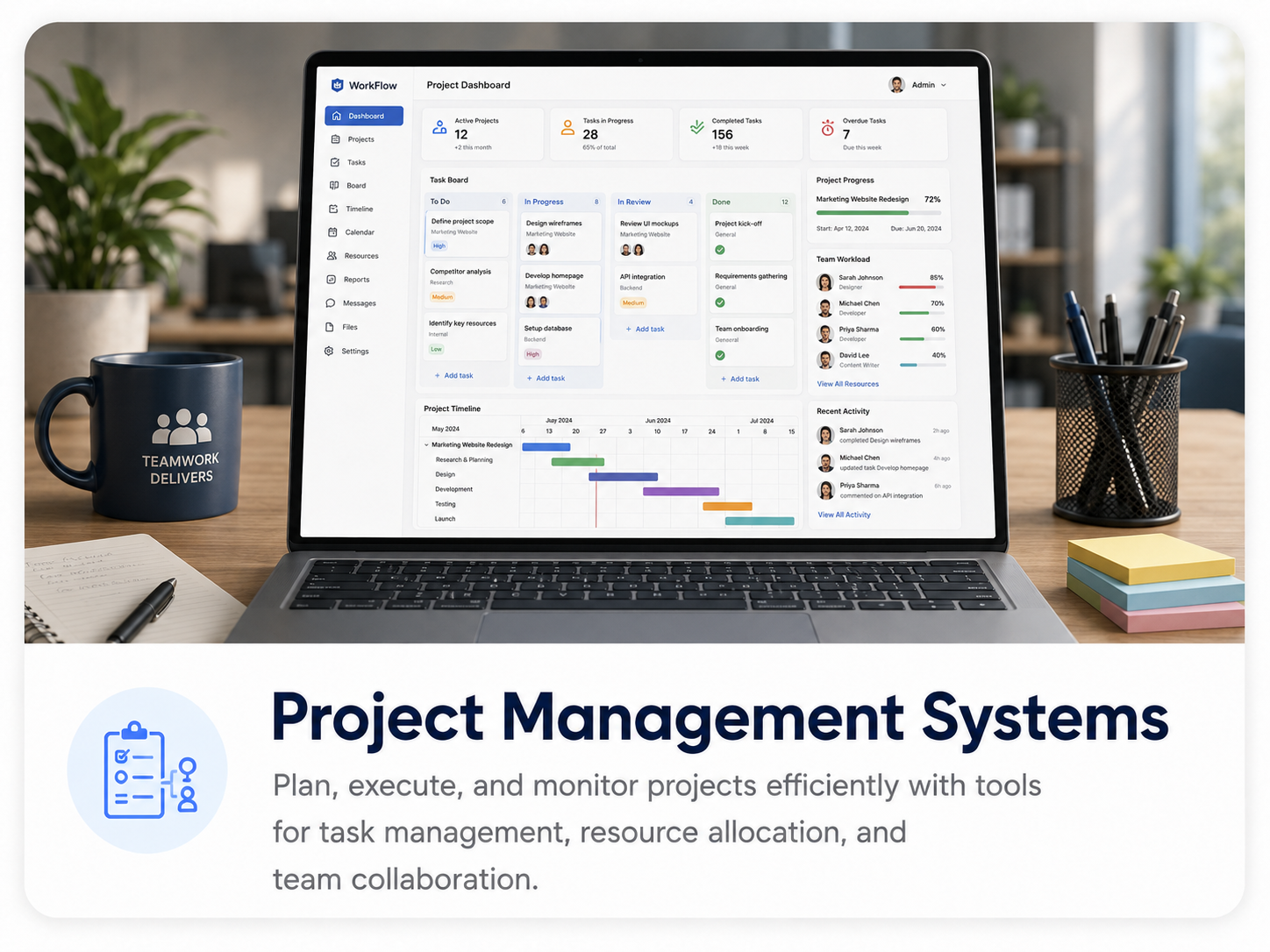Open the Admin dropdown chevron
Viewport: 1270px width, 952px height.
tap(944, 85)
